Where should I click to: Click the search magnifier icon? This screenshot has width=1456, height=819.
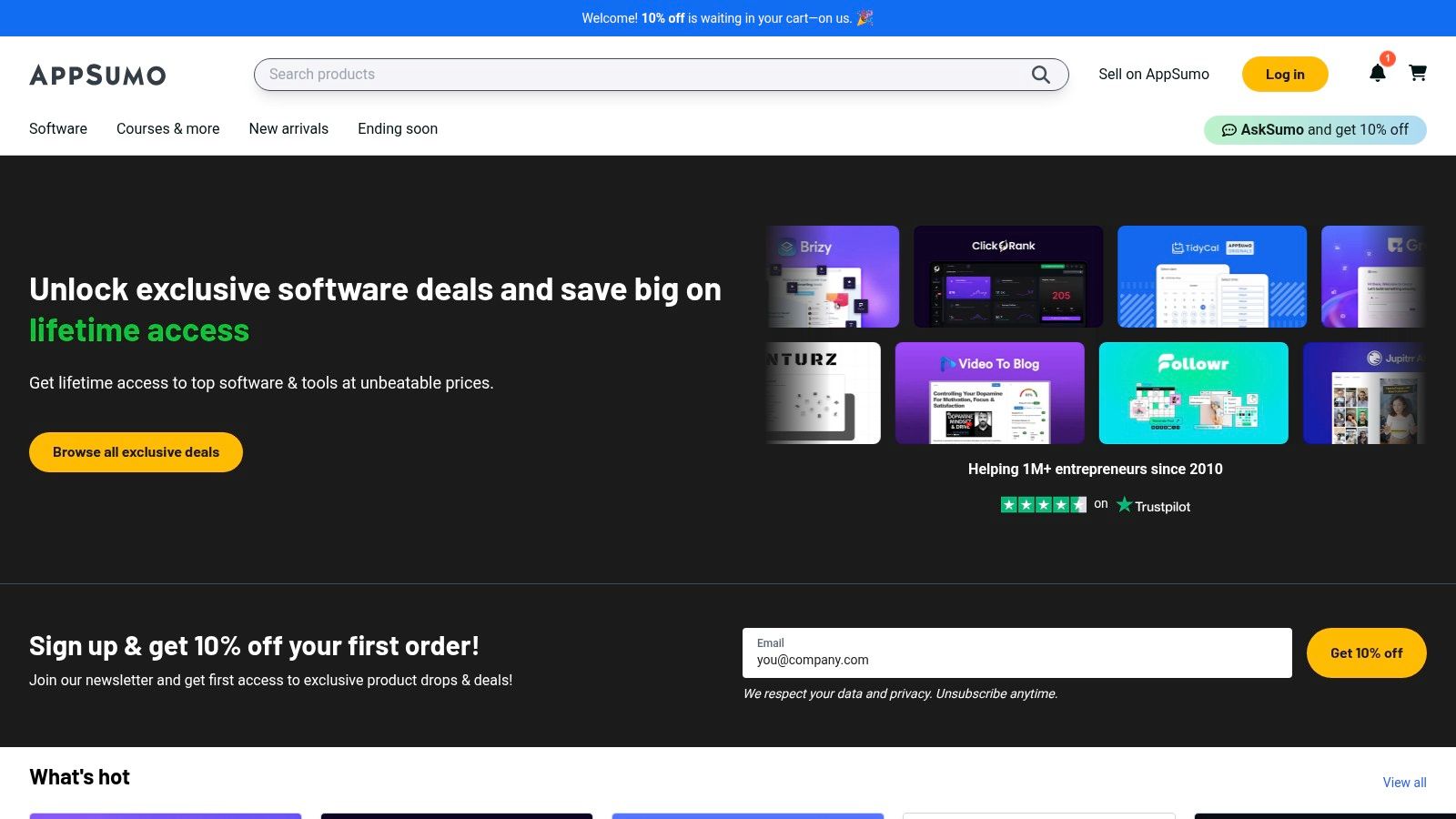(1041, 75)
